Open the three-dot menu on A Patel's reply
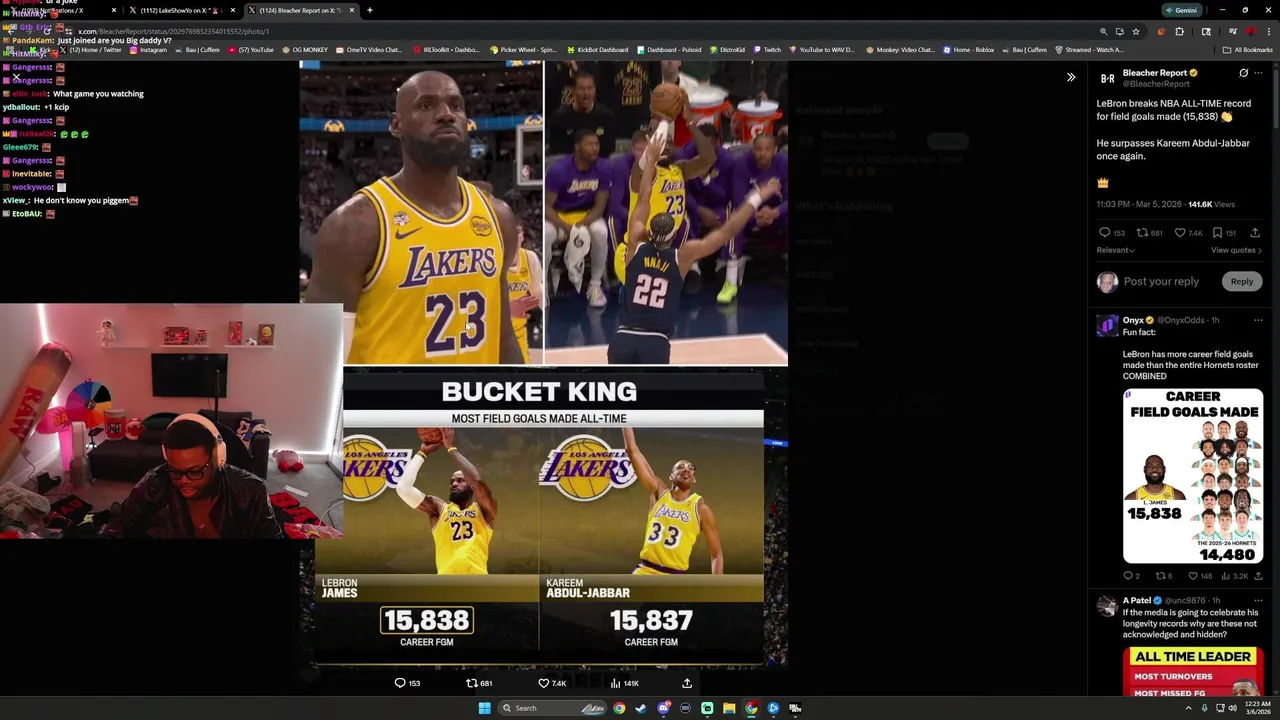This screenshot has height=720, width=1280. click(1258, 600)
